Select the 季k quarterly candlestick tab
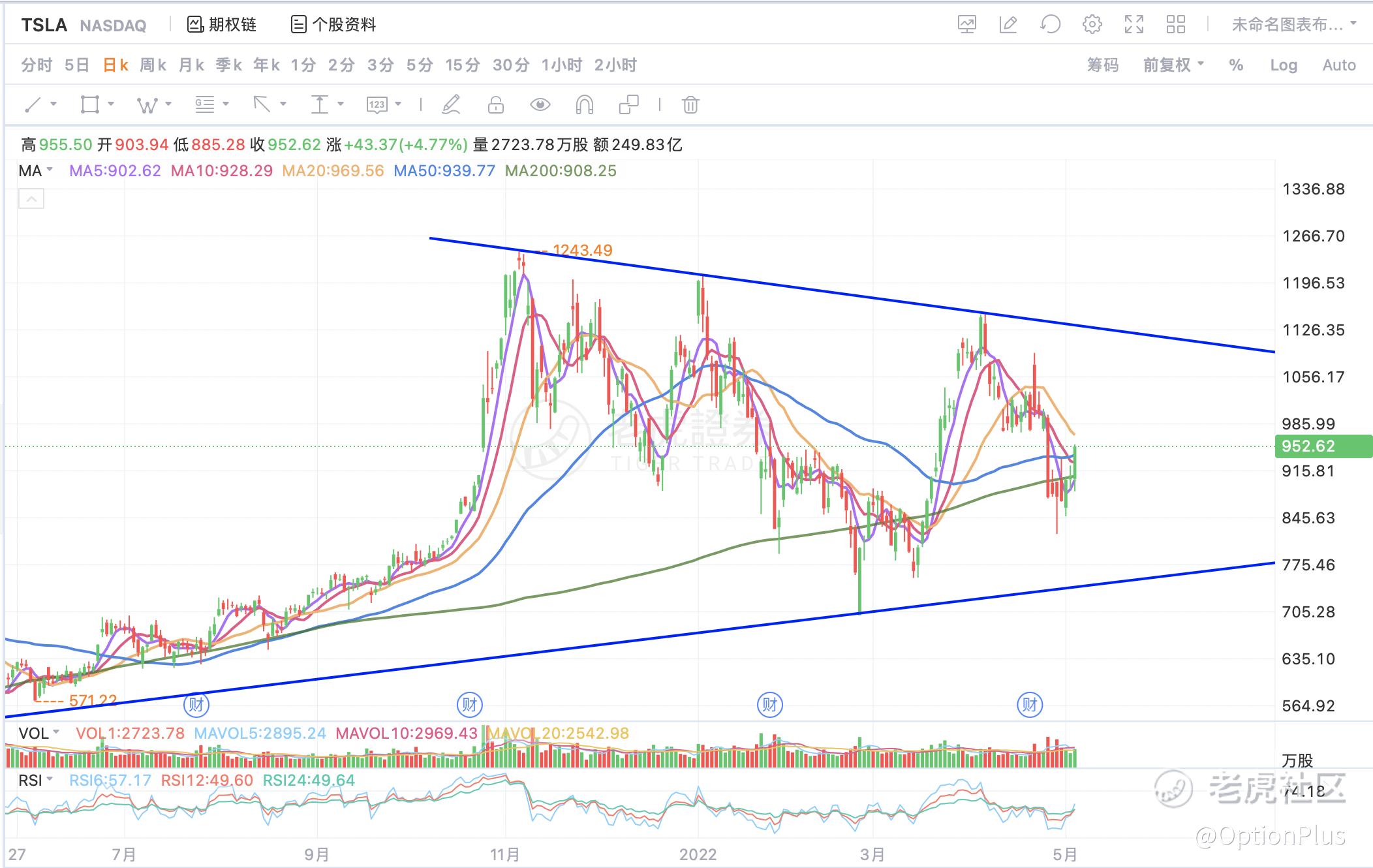The height and width of the screenshot is (868, 1373). click(229, 65)
